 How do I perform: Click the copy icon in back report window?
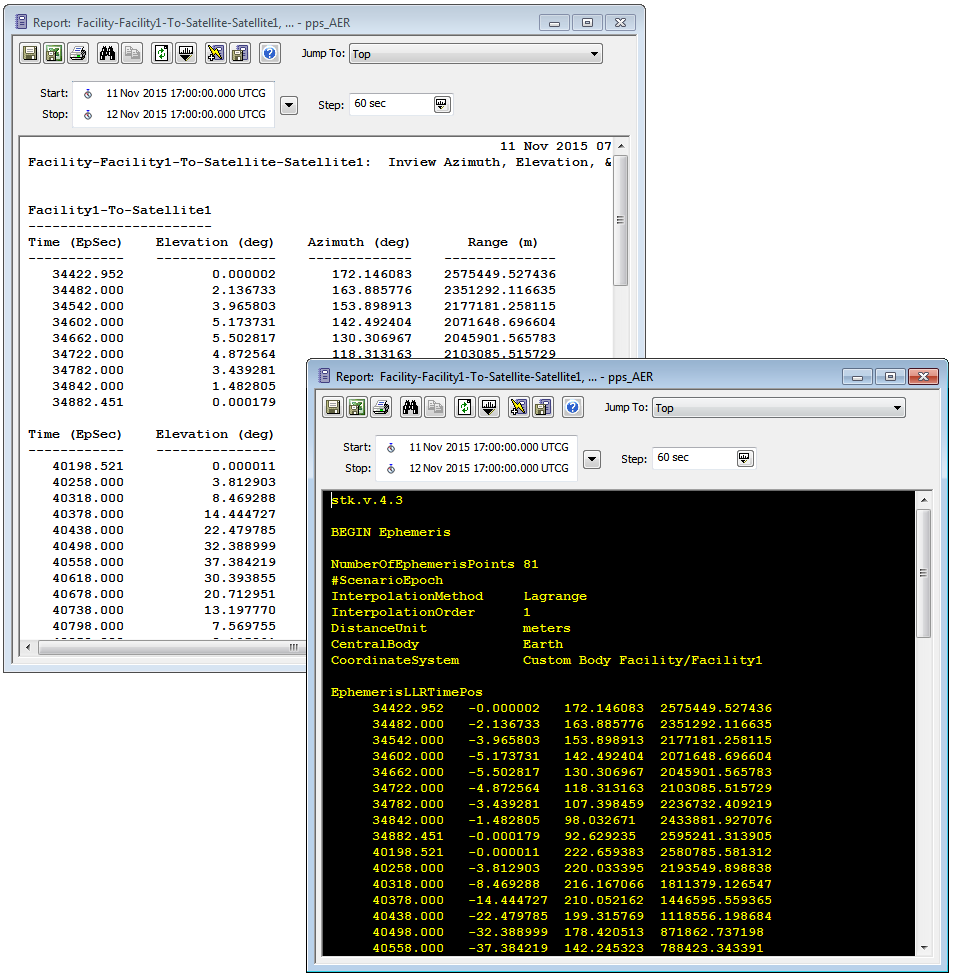click(x=132, y=53)
